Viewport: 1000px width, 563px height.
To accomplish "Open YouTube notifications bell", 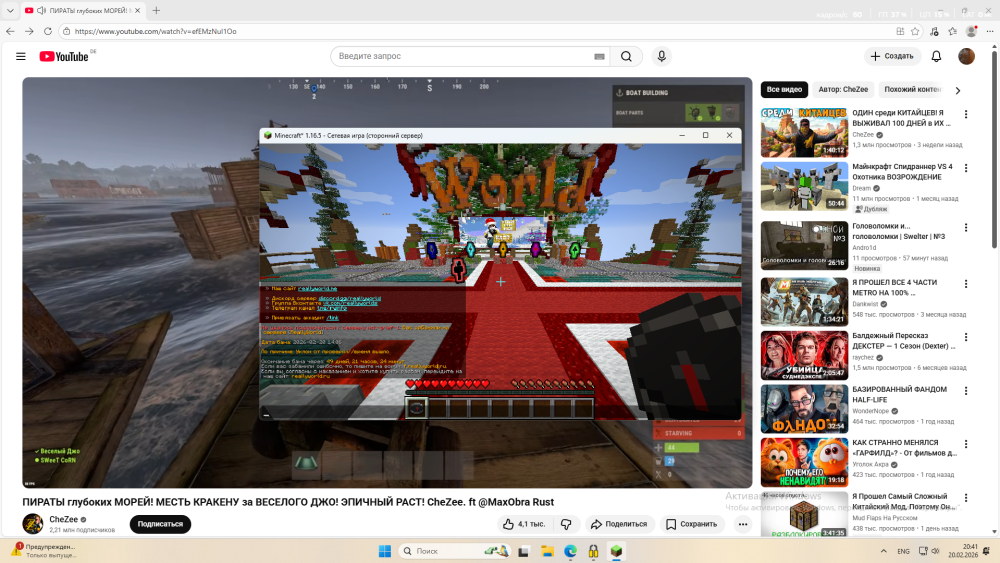I will tap(936, 56).
